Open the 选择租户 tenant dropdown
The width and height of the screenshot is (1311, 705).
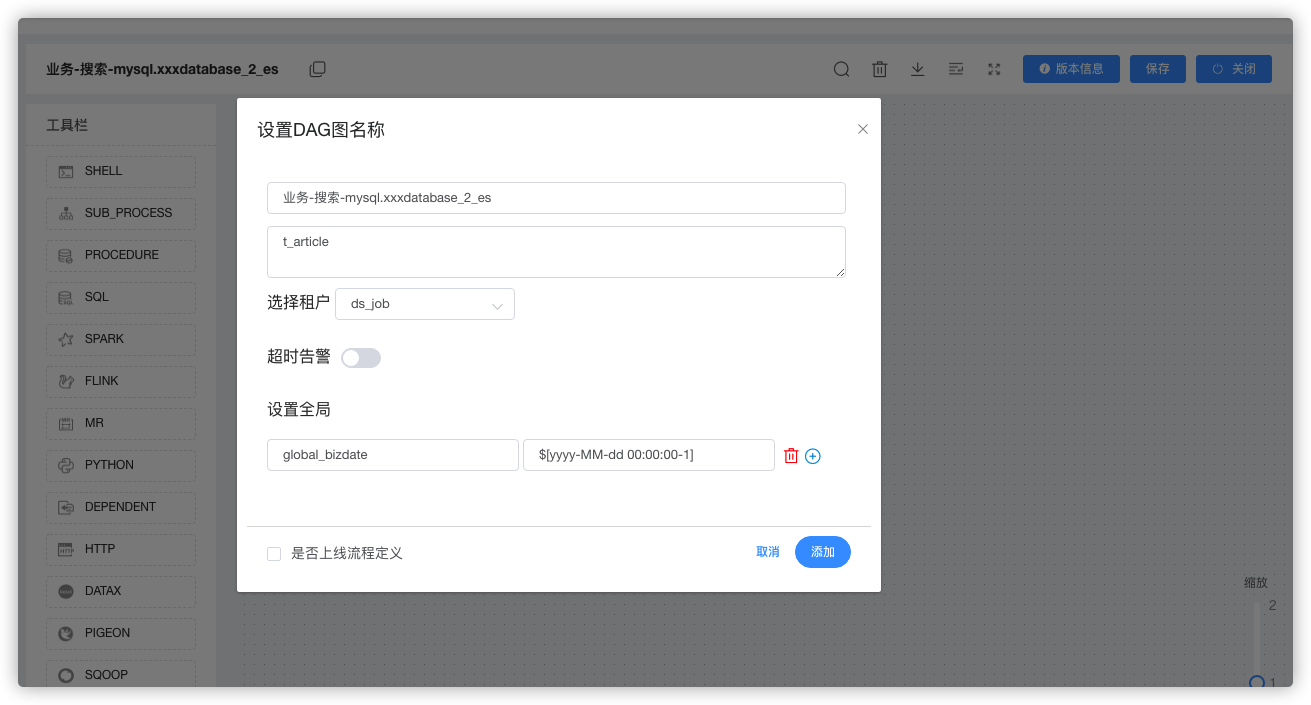[x=424, y=303]
